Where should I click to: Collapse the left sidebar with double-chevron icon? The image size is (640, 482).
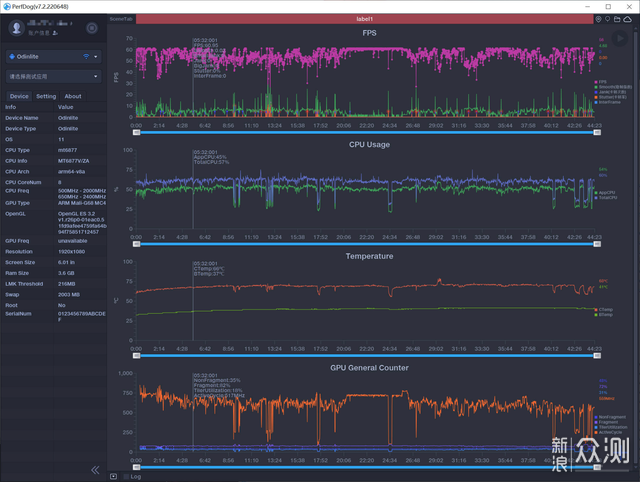(95, 470)
